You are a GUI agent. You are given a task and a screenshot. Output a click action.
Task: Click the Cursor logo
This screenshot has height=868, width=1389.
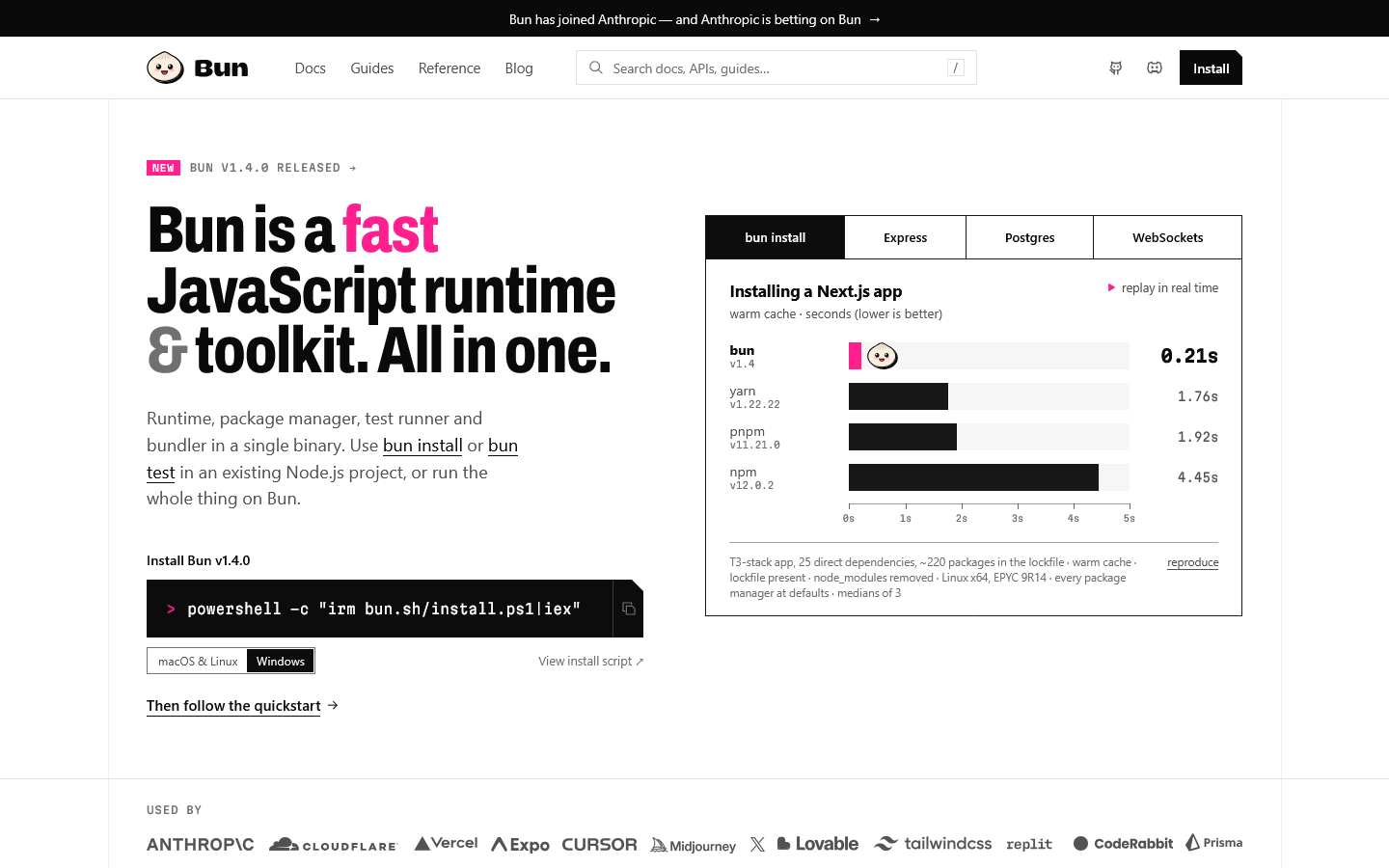tap(599, 844)
